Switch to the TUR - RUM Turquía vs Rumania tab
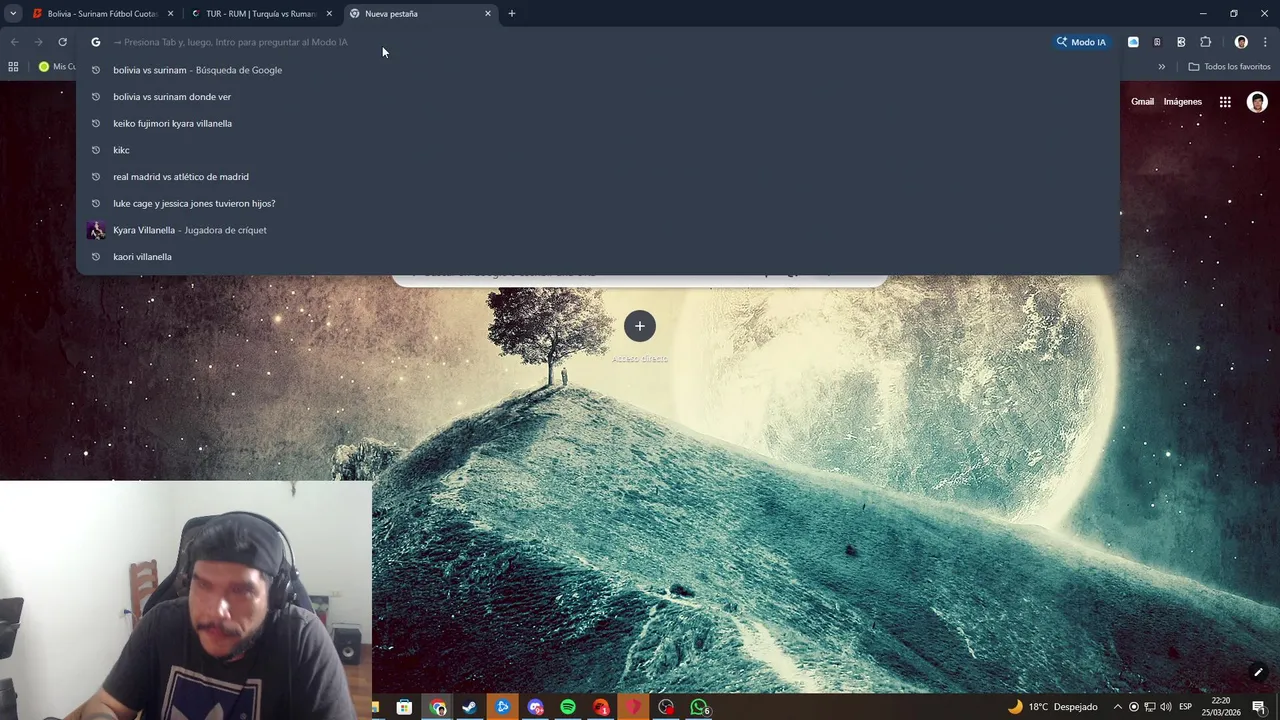 pos(261,14)
